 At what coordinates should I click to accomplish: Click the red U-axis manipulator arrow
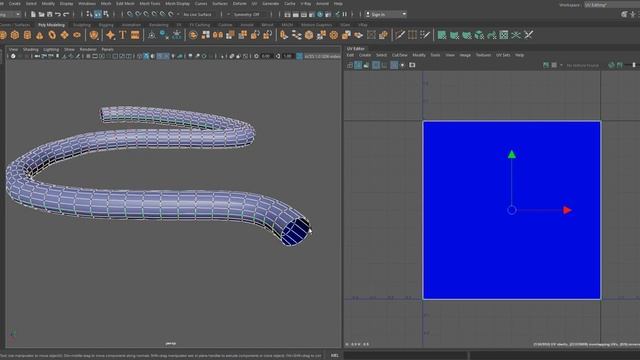coord(567,210)
